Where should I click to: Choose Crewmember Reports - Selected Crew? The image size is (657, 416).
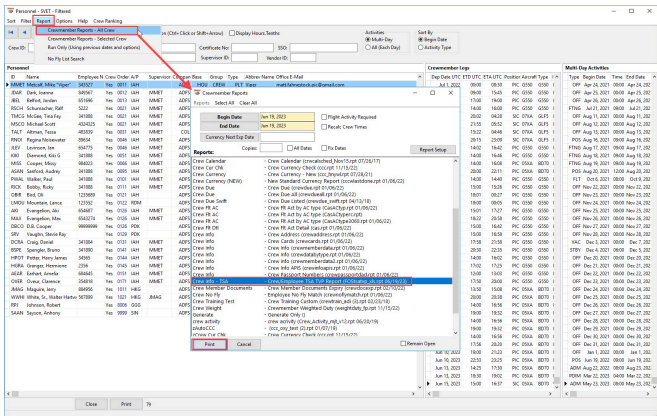87,39
